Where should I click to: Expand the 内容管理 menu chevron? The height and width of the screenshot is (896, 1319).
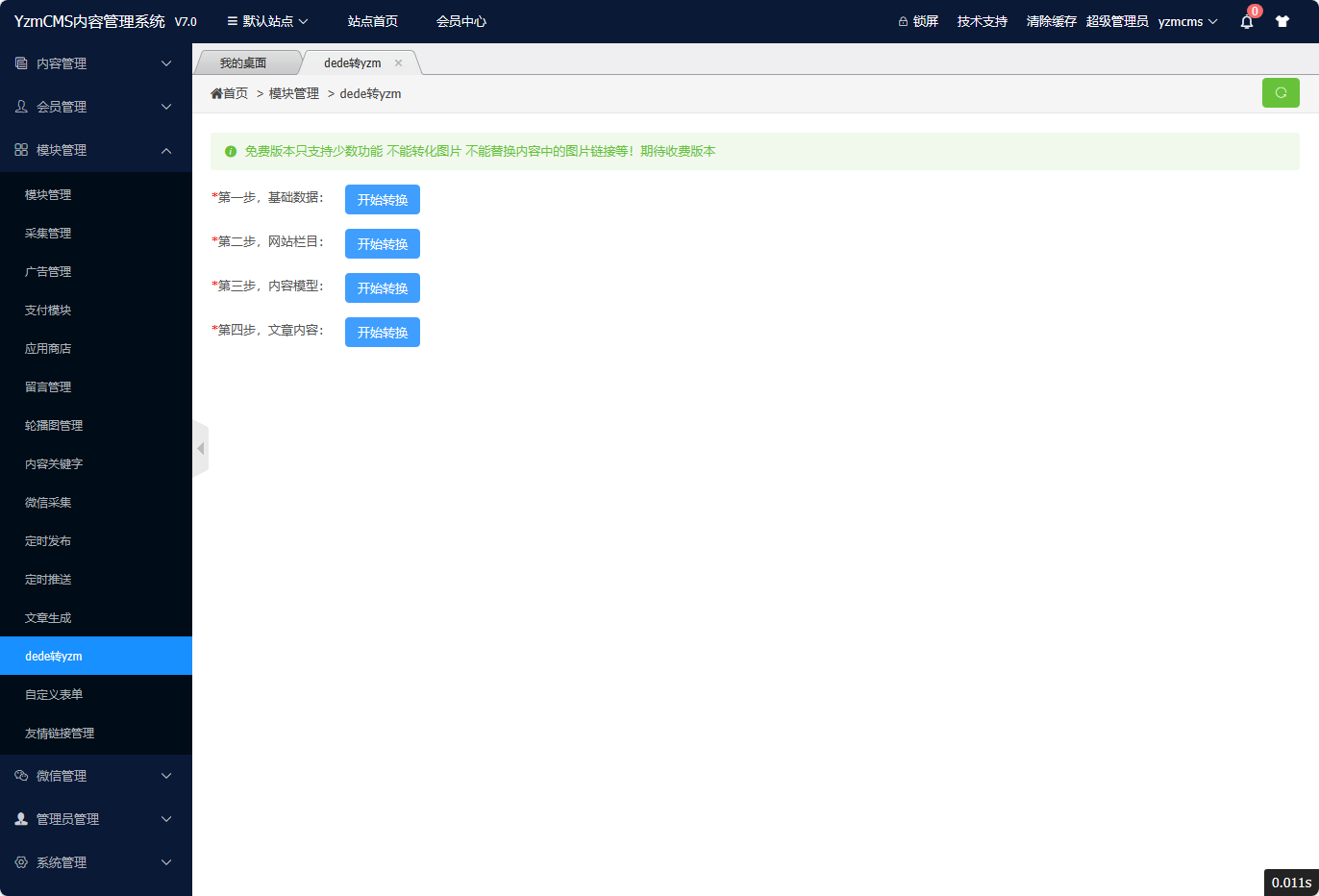166,63
